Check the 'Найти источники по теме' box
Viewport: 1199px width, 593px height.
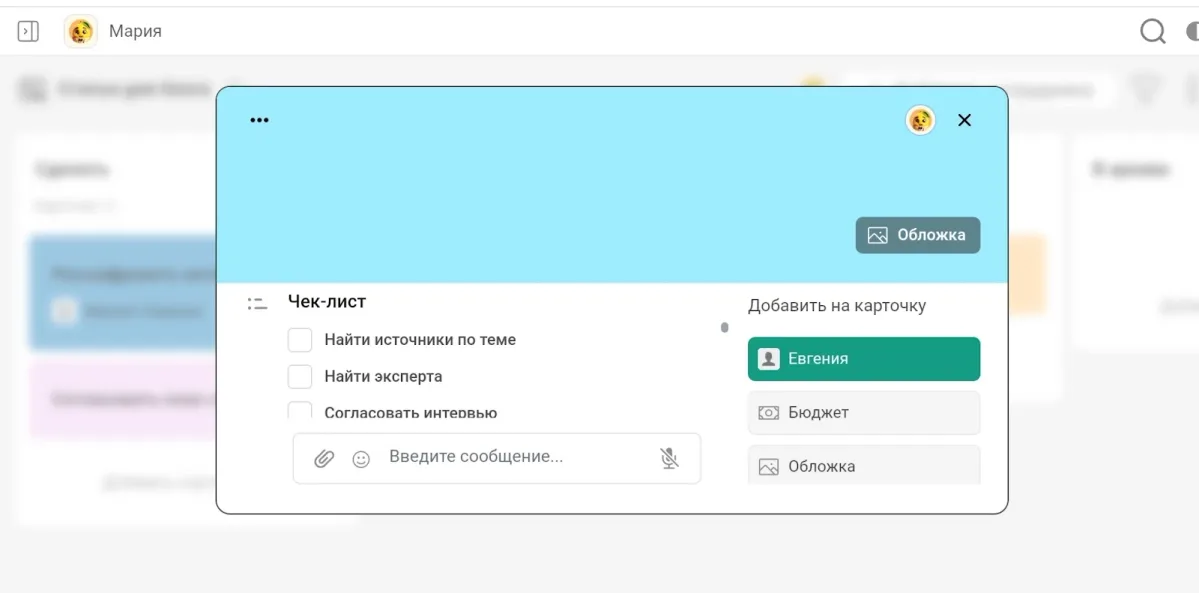(x=300, y=340)
